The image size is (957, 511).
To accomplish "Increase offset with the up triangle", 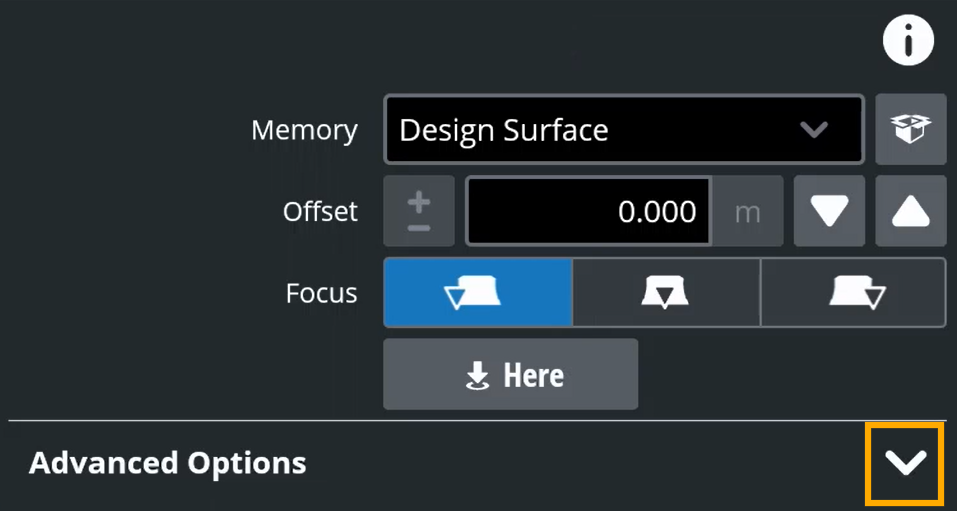I will [x=911, y=211].
